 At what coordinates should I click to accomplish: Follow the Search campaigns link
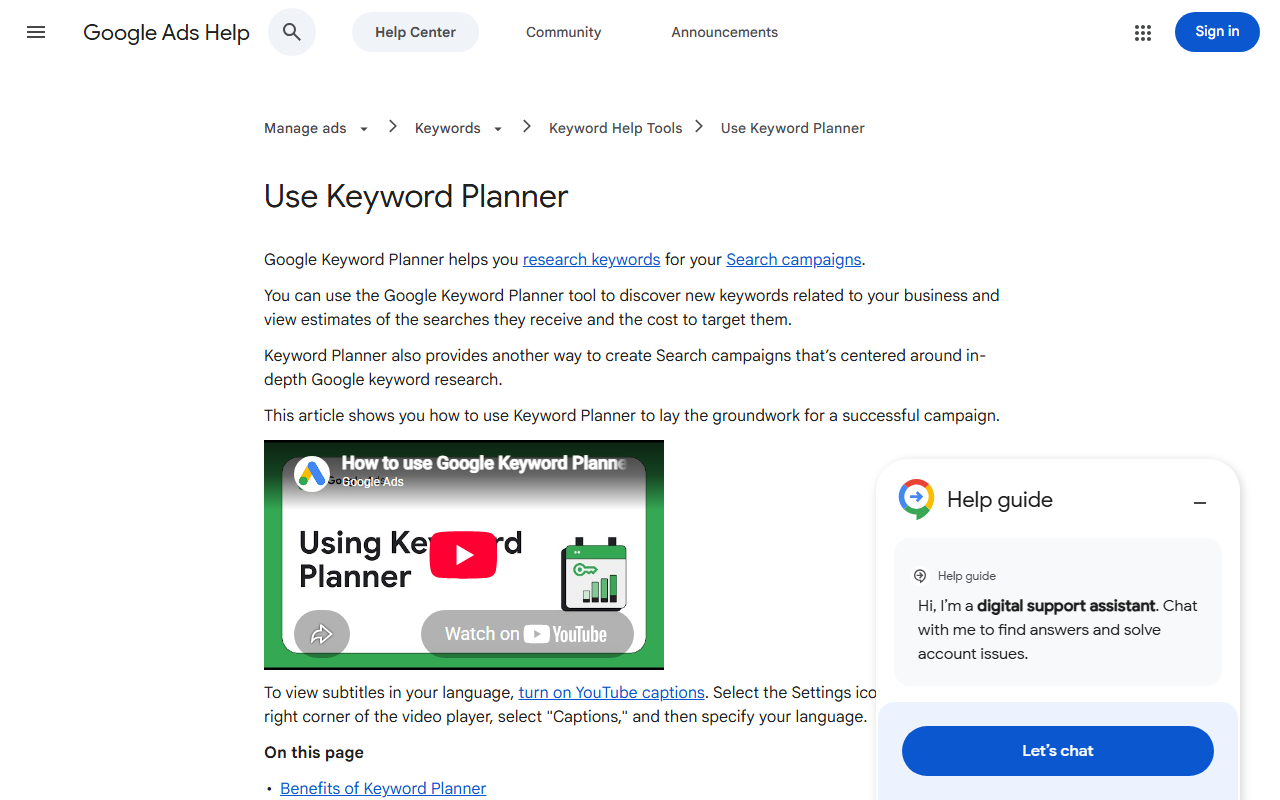[x=793, y=259]
